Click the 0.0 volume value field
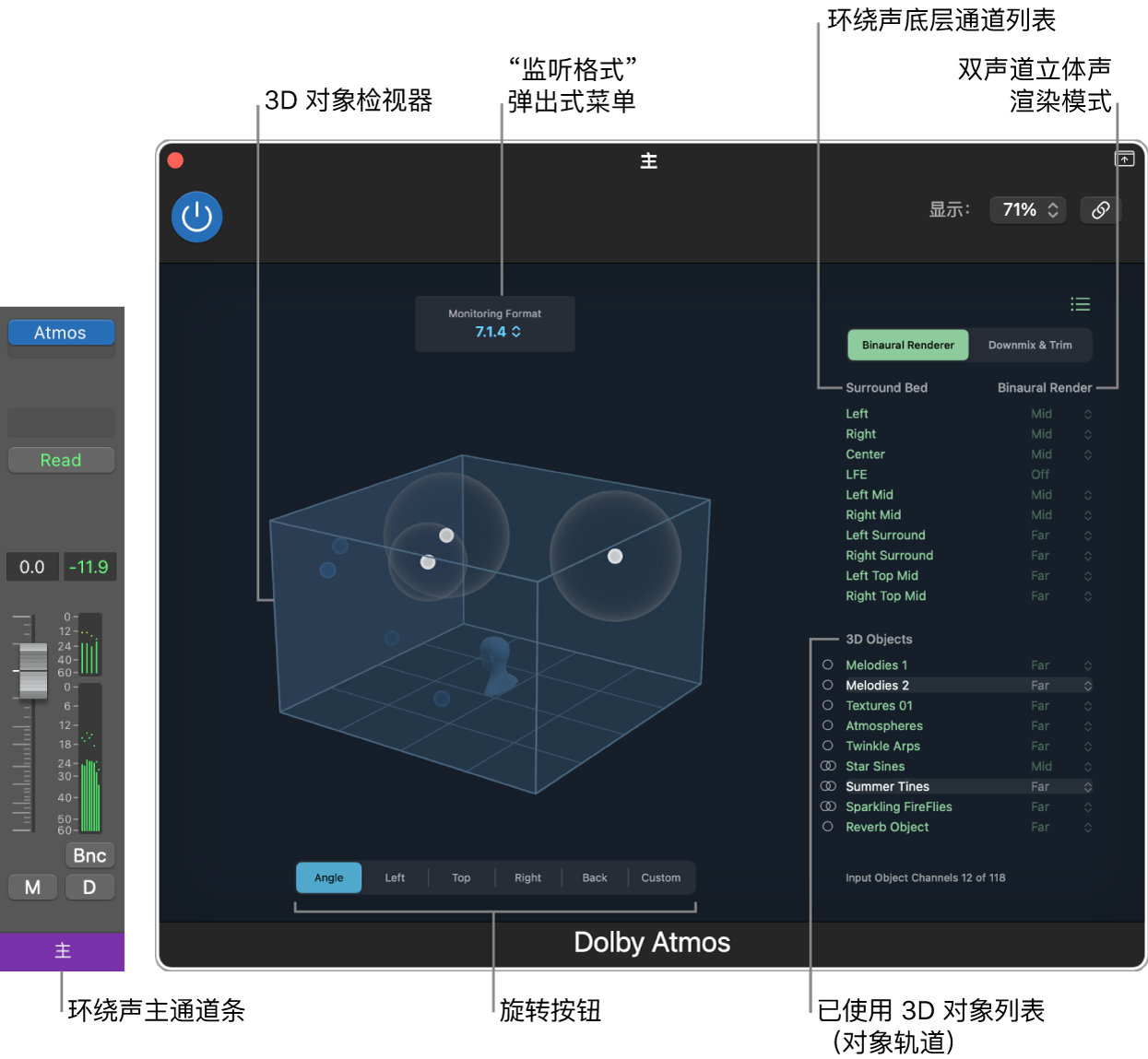This screenshot has height=1059, width=1148. [x=32, y=567]
